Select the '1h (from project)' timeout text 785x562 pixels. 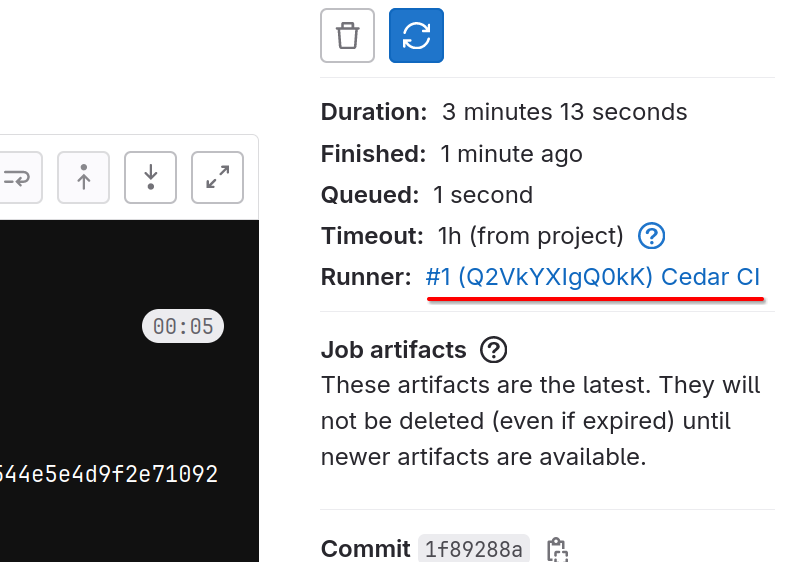tap(531, 236)
